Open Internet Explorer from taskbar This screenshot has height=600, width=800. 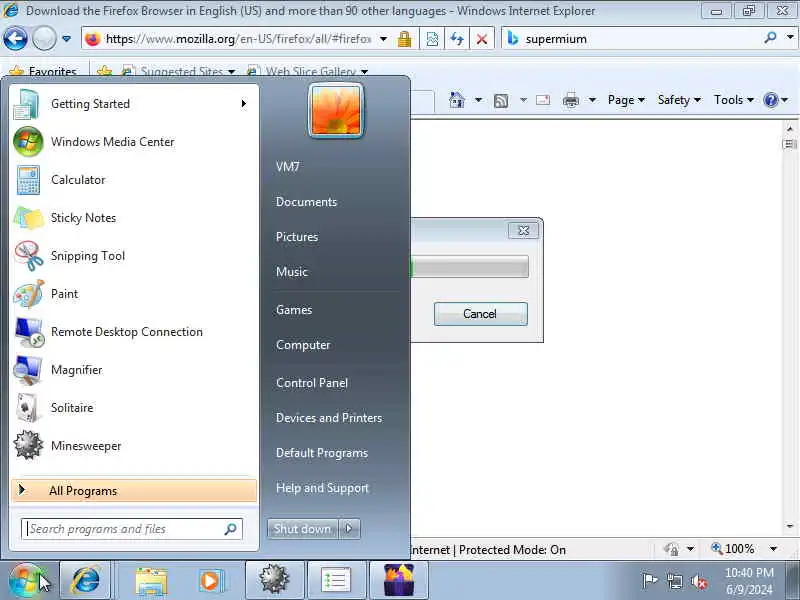85,580
